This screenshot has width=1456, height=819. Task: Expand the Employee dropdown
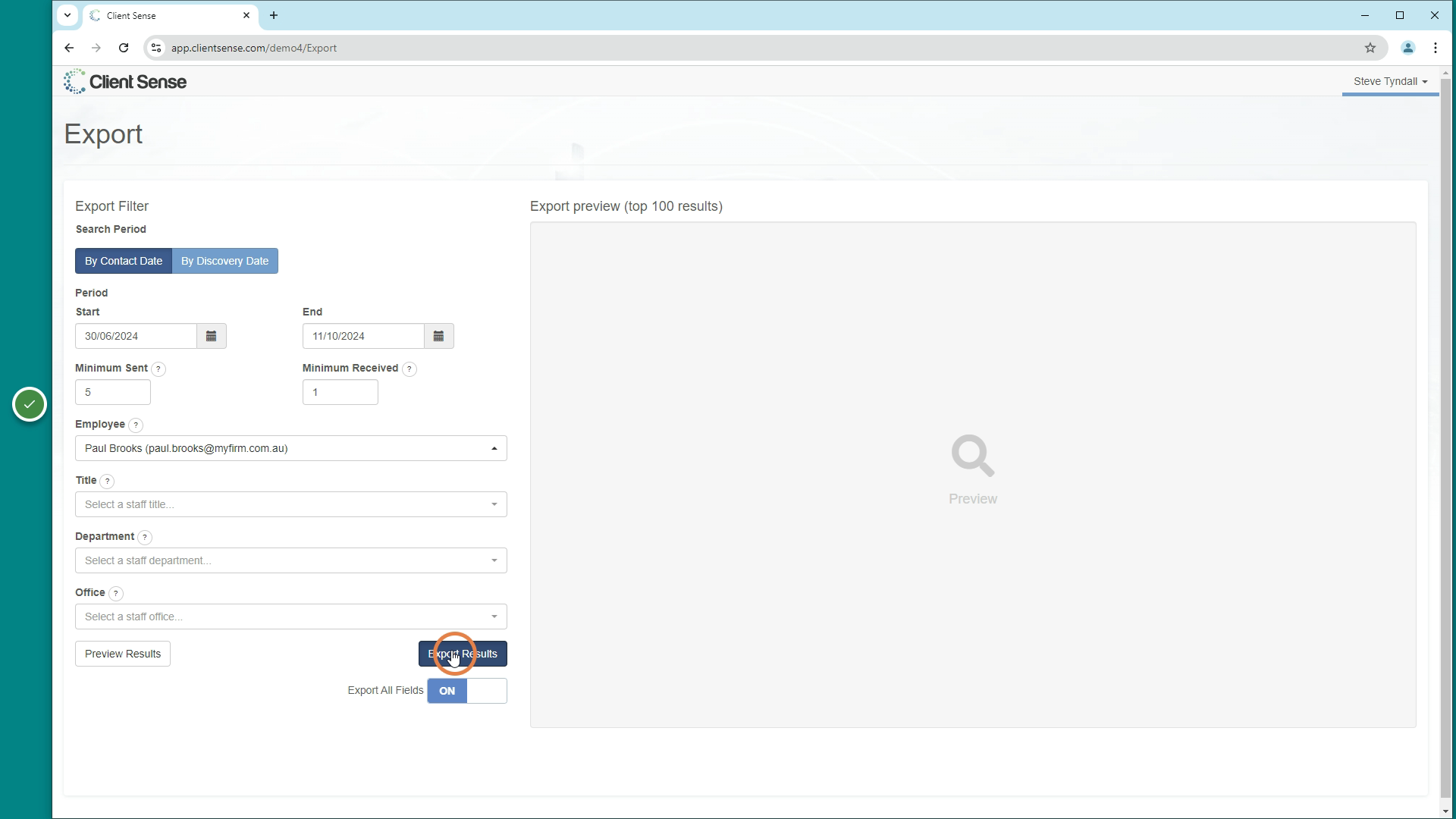[x=291, y=448]
